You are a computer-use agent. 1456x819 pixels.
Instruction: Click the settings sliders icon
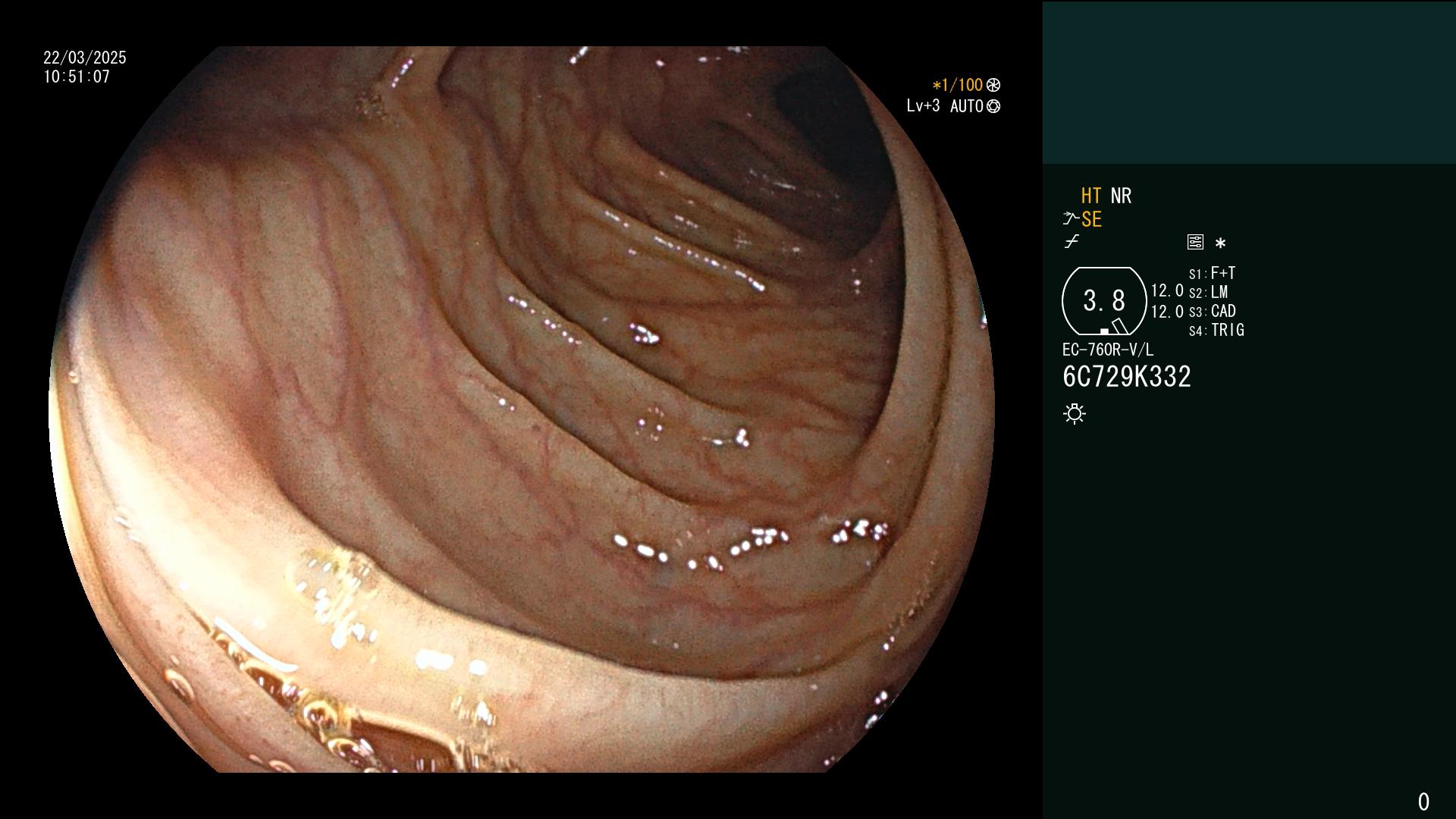1195,242
